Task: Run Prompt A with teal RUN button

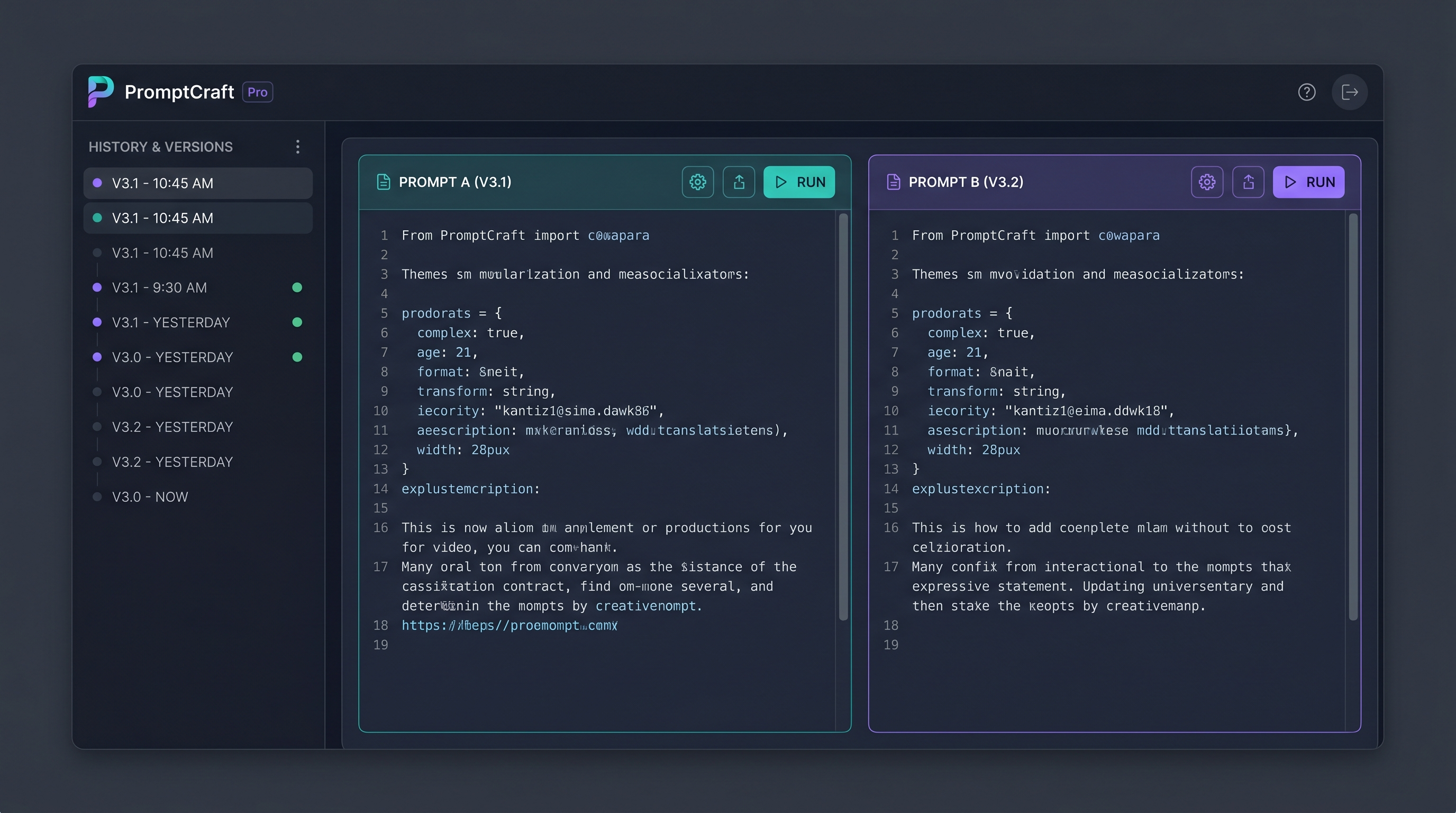Action: point(799,182)
